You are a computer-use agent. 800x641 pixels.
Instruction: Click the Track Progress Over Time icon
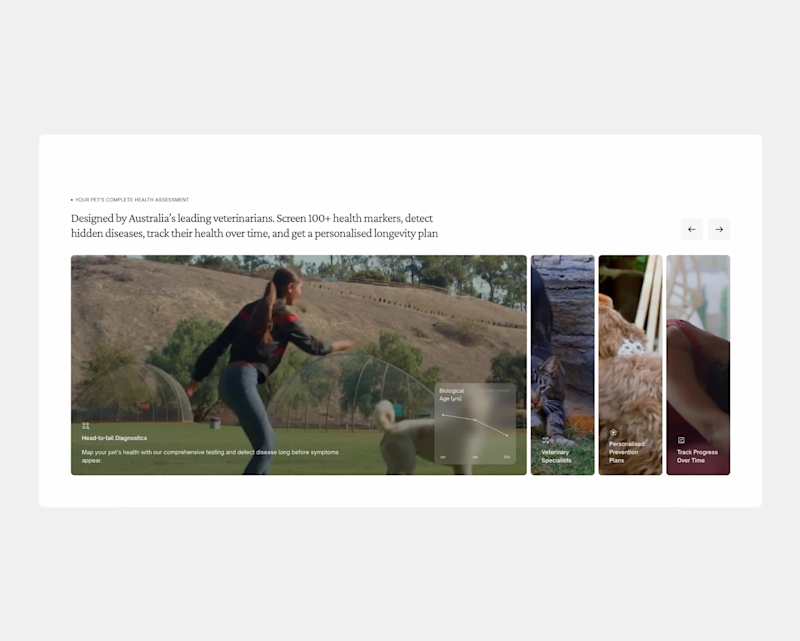click(x=681, y=440)
